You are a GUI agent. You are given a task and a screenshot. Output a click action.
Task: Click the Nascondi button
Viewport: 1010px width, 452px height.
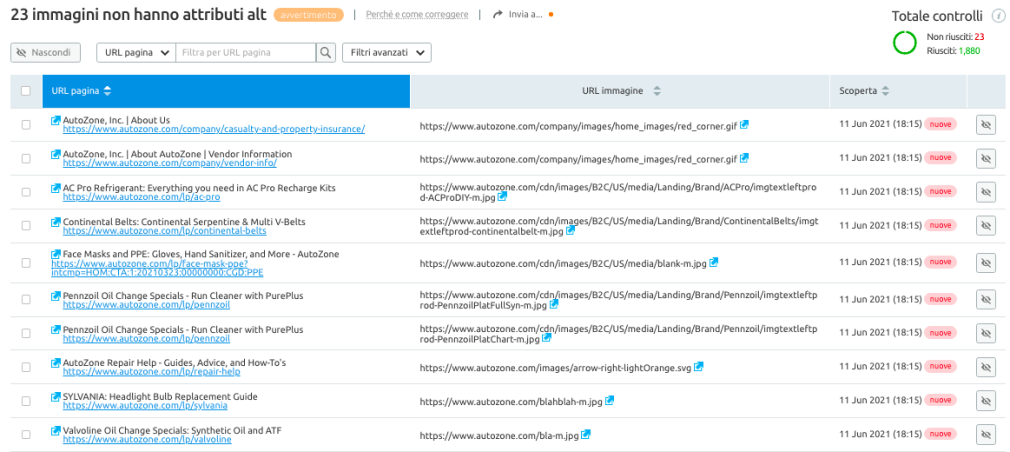click(x=45, y=53)
